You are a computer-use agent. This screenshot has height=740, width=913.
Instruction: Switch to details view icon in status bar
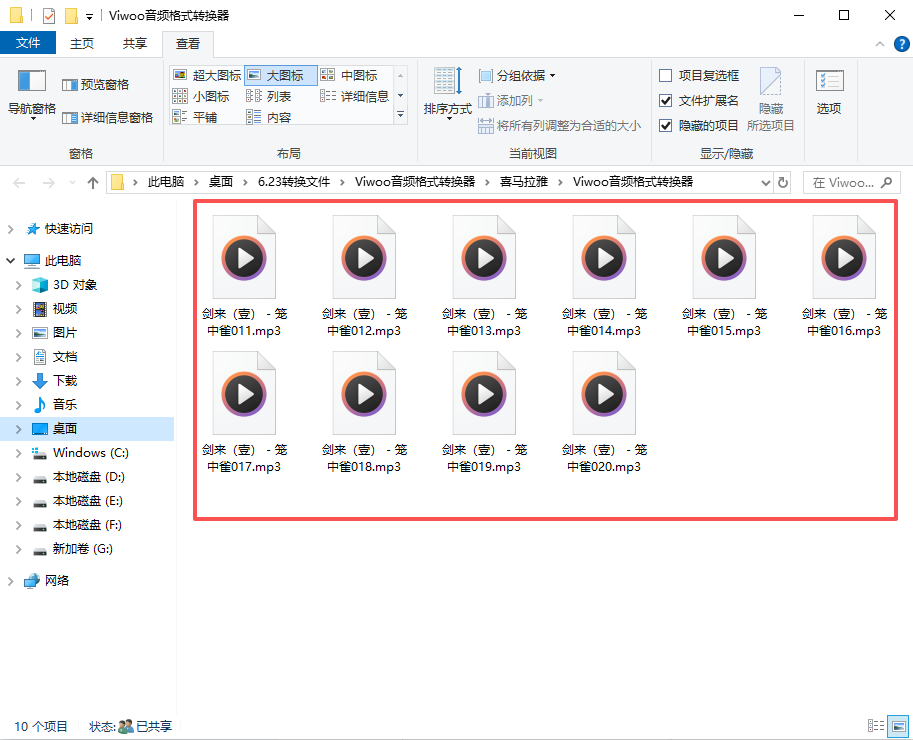pos(875,725)
